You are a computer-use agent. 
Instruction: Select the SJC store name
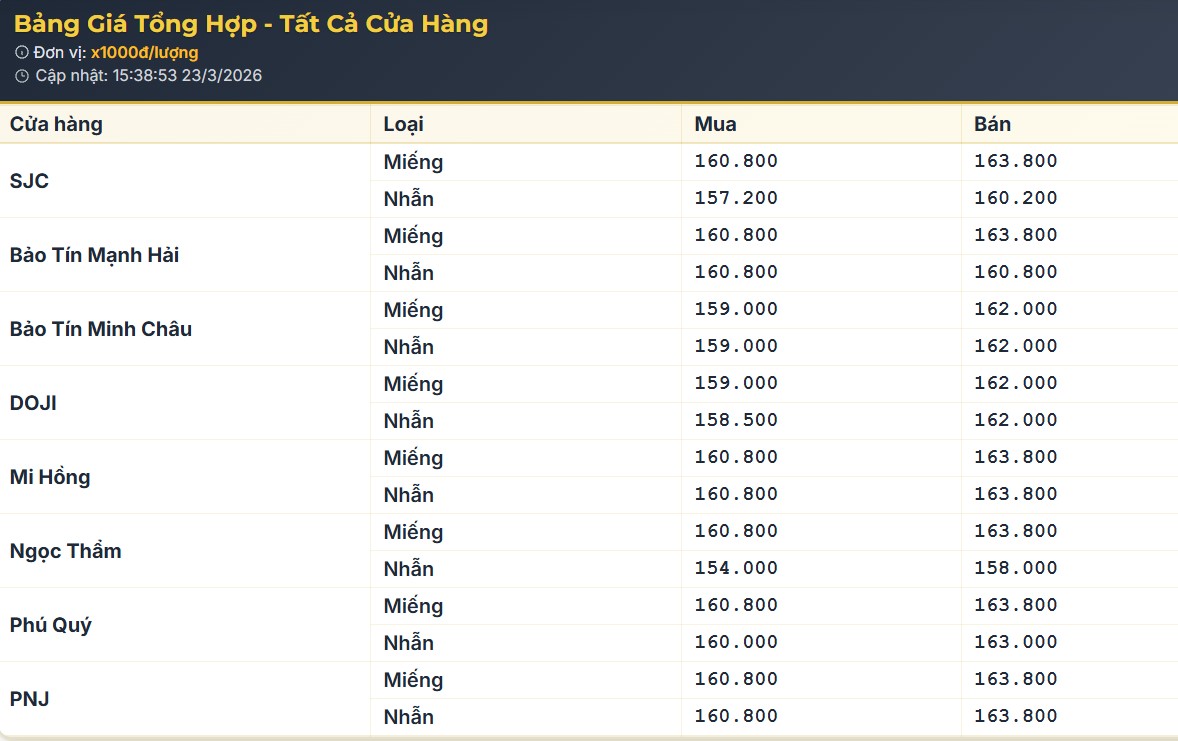(x=29, y=181)
